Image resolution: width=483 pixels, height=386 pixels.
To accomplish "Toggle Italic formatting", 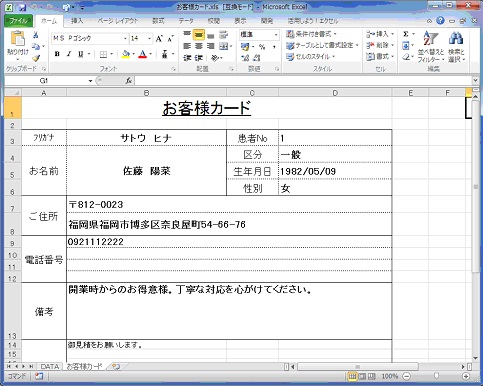I will pos(69,54).
